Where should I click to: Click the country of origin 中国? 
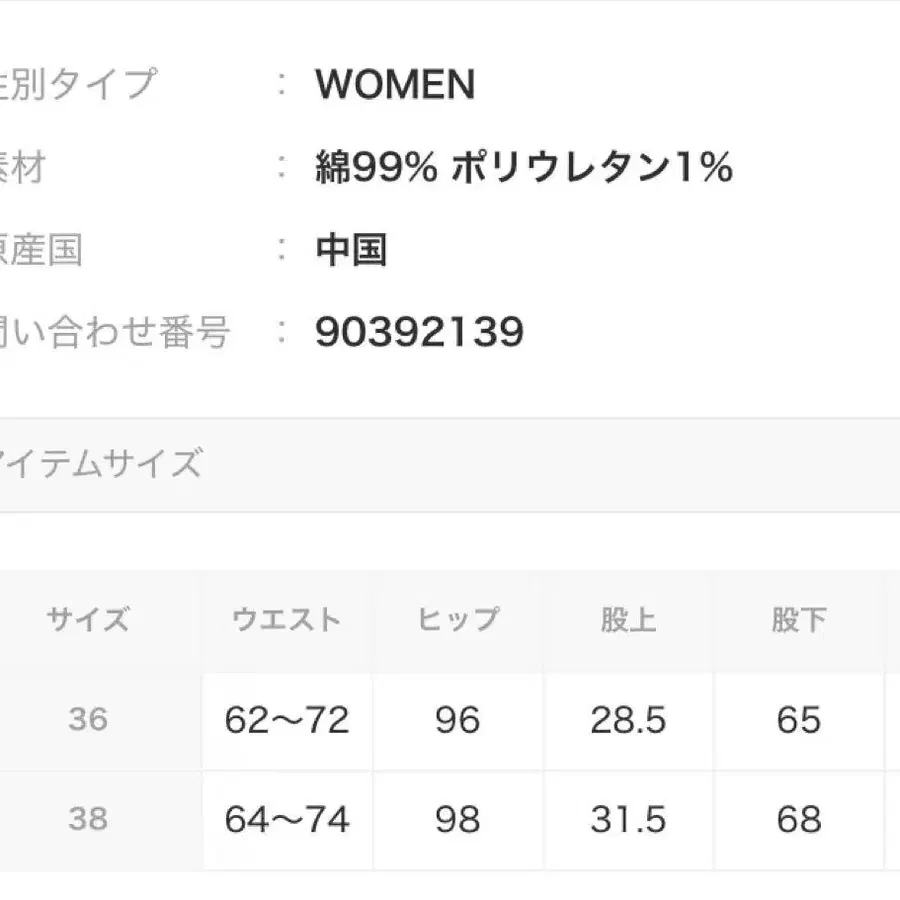351,250
